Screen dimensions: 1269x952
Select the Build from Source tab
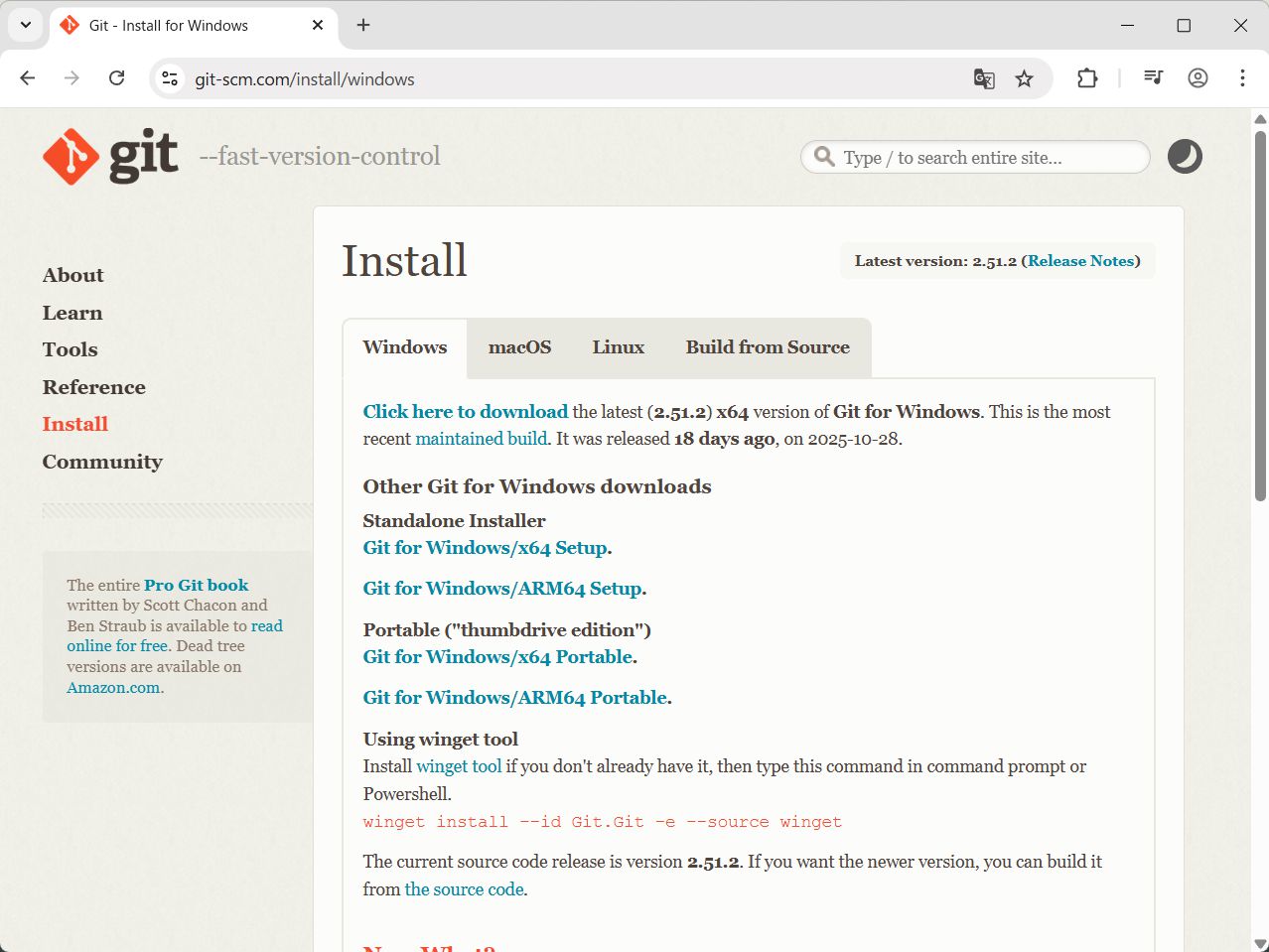click(x=767, y=347)
